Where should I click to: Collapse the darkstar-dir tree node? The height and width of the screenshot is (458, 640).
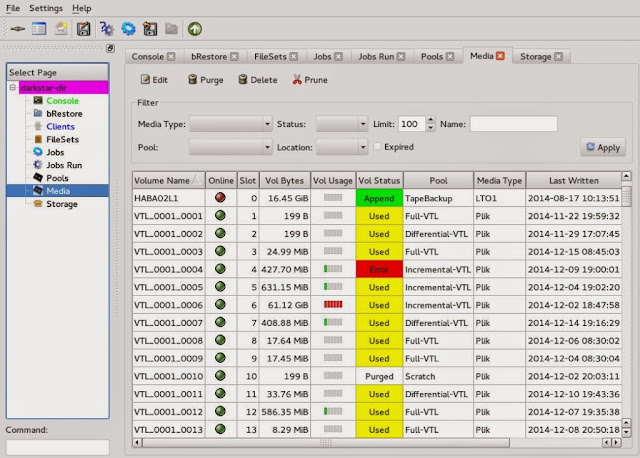[x=13, y=87]
